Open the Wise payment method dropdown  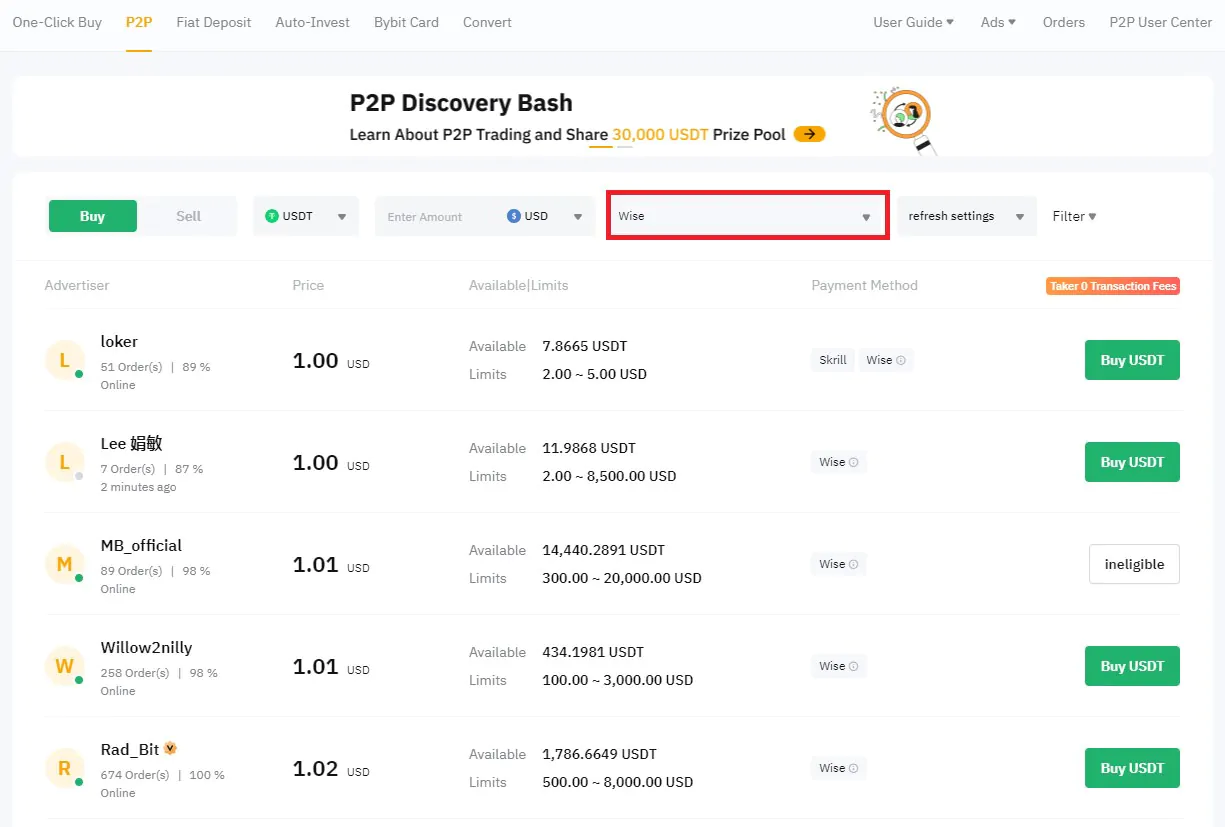coord(746,216)
